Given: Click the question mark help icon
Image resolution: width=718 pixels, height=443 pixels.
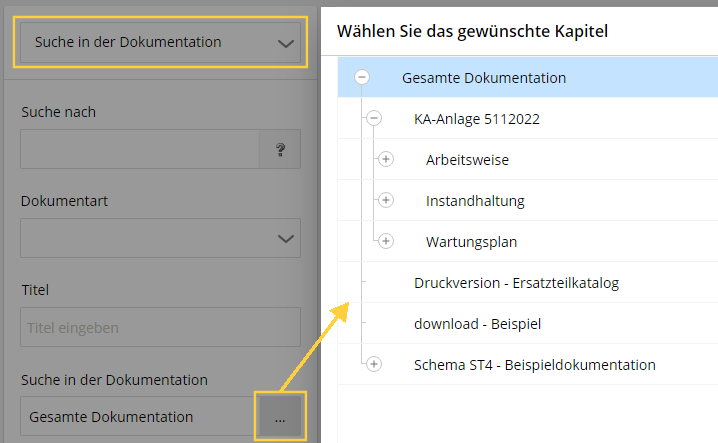Looking at the screenshot, I should coord(280,149).
